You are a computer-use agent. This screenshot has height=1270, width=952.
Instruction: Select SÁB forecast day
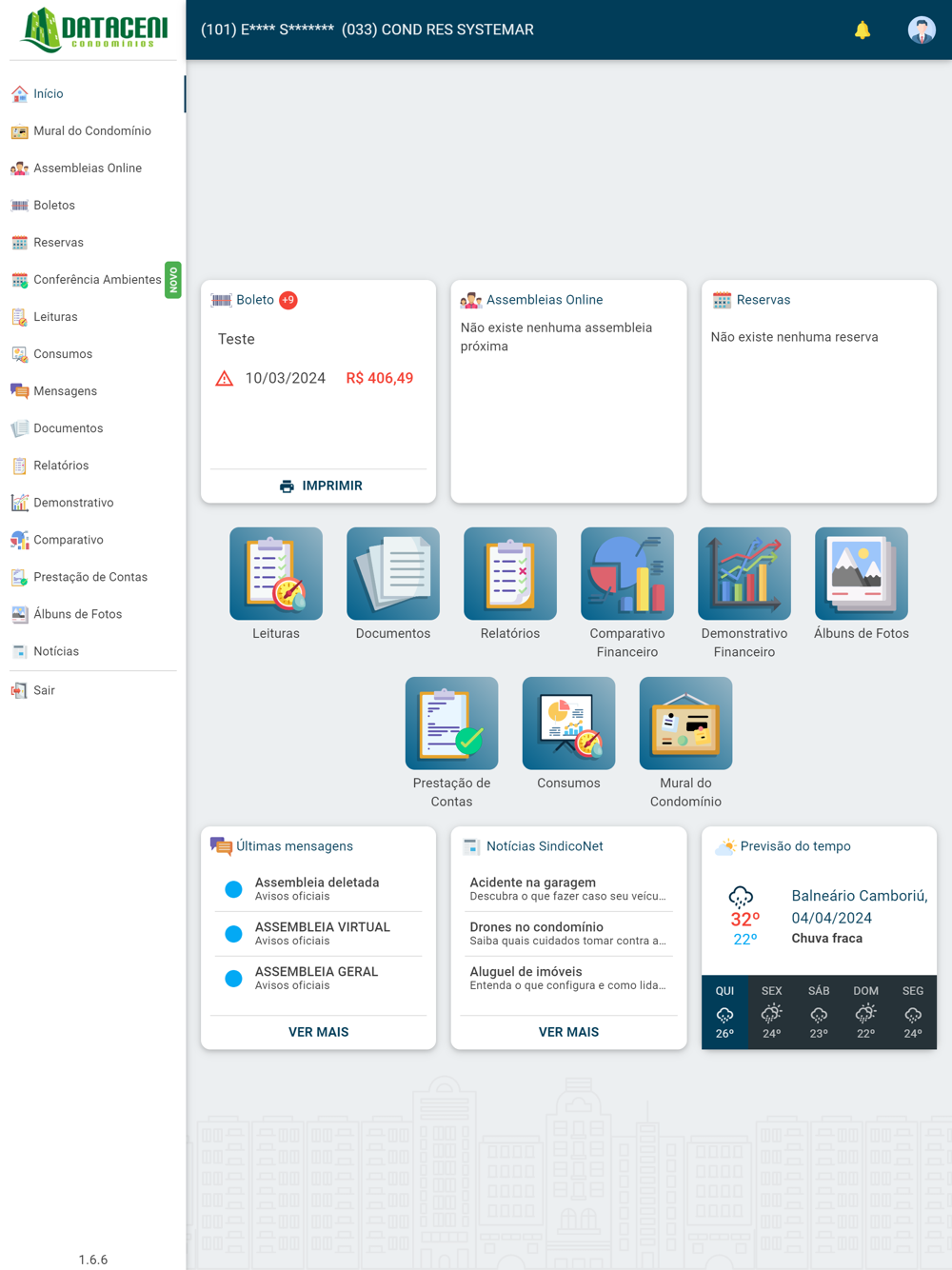click(819, 1013)
